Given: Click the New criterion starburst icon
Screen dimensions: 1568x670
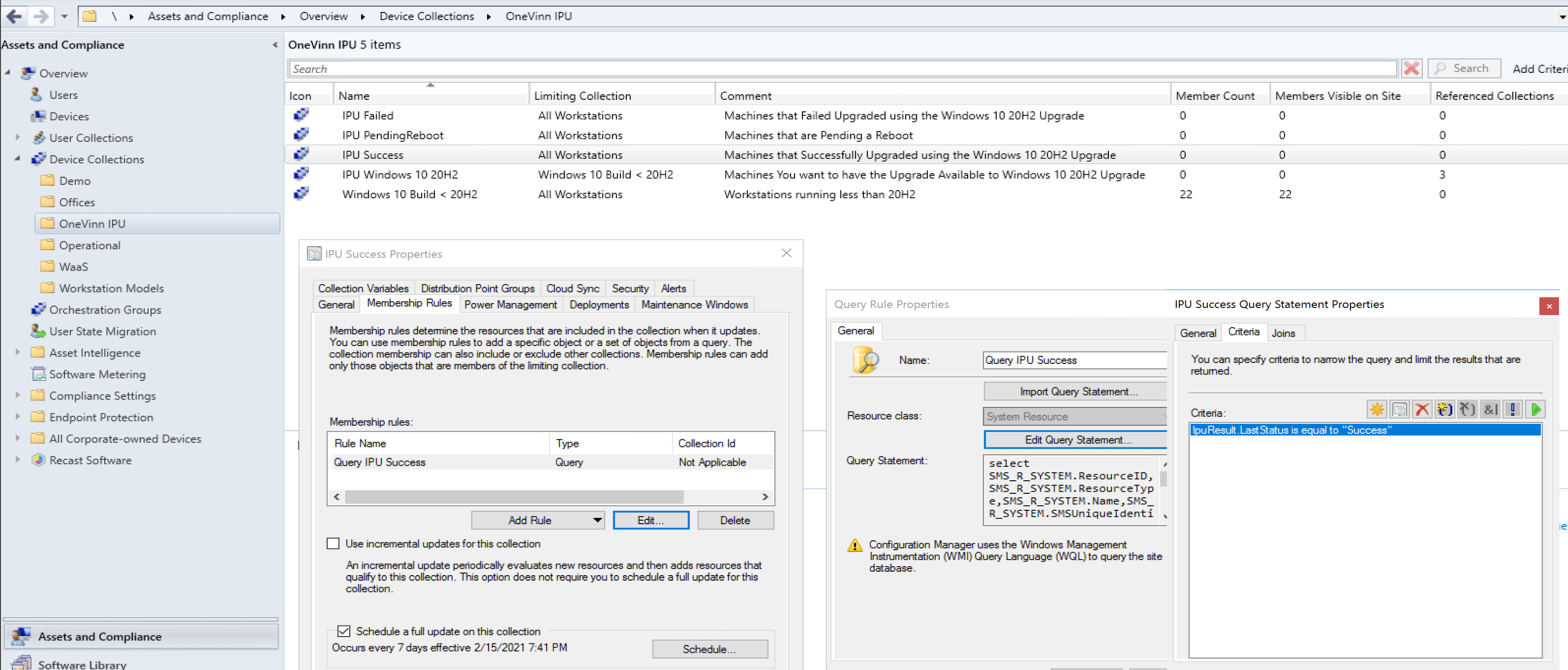Looking at the screenshot, I should pyautogui.click(x=1376, y=409).
